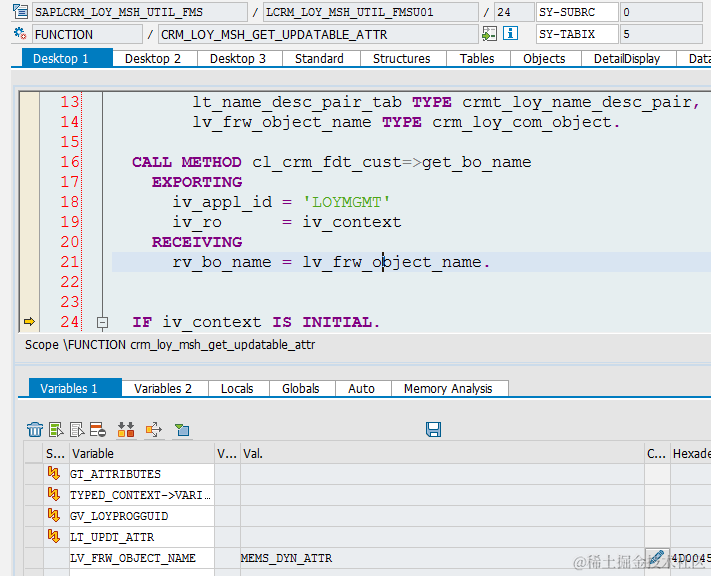Click the table-row icon with the minus sign
Image resolution: width=711 pixels, height=576 pixels.
click(97, 429)
